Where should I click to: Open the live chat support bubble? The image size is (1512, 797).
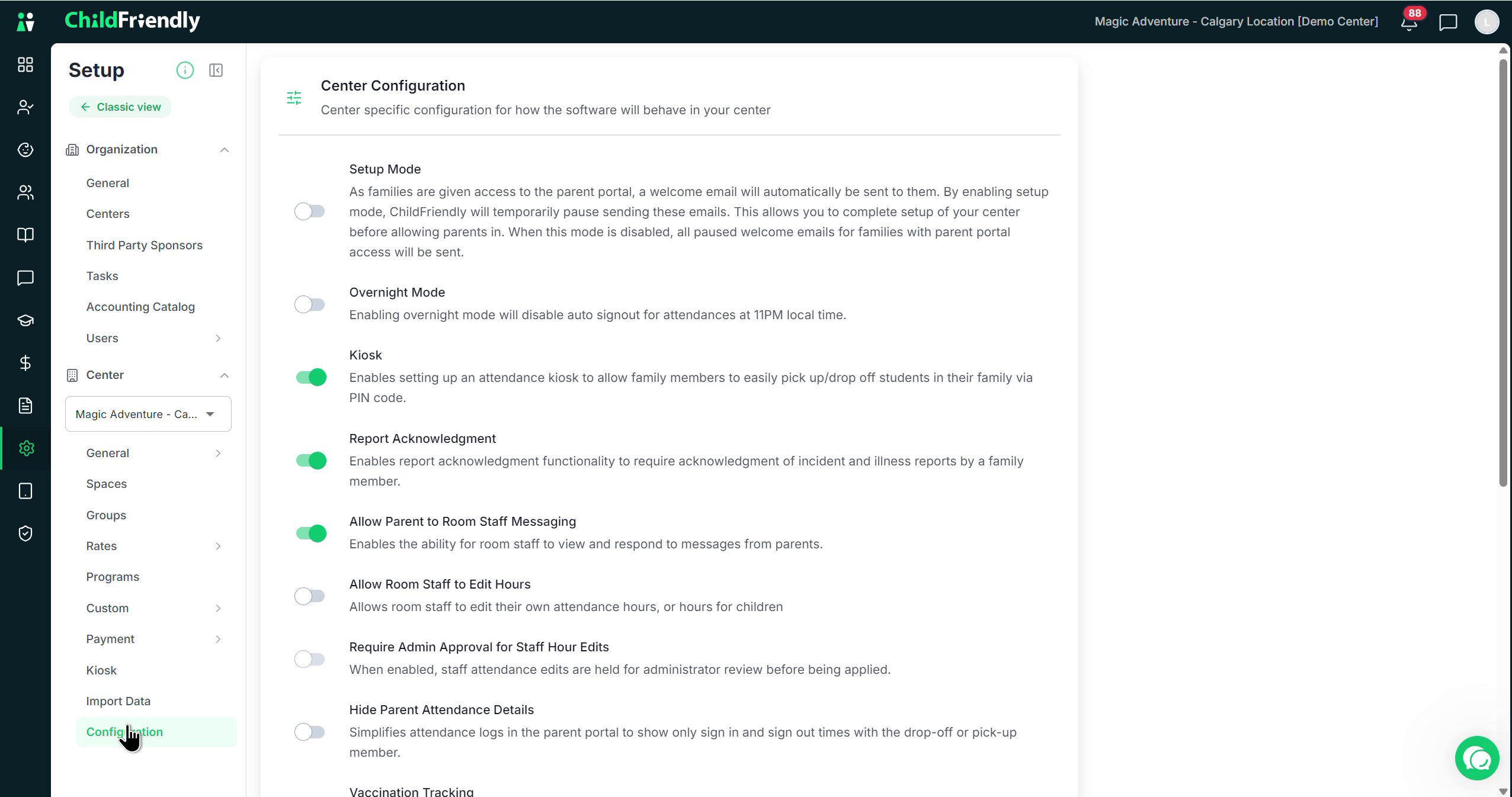pos(1477,758)
